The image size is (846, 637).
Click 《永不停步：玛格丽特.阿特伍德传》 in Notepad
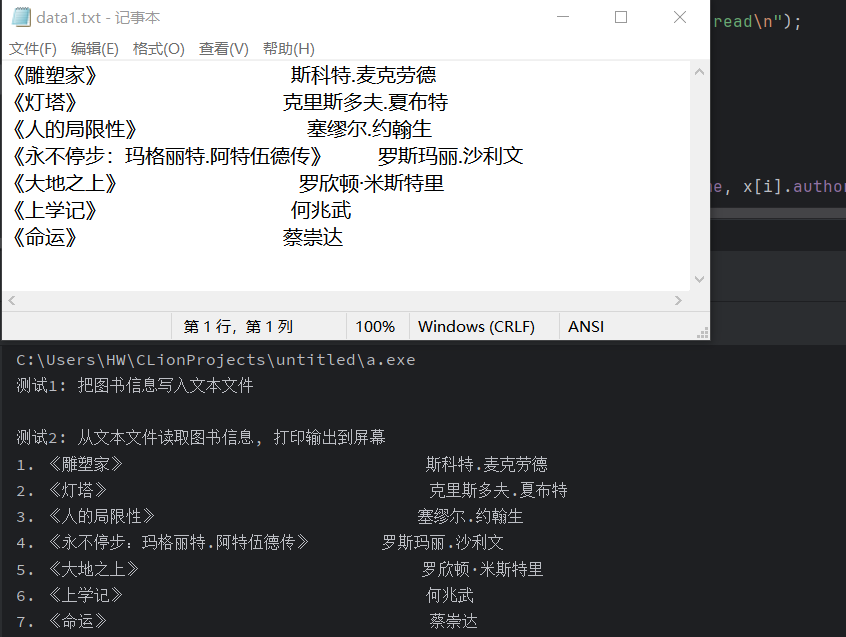167,156
